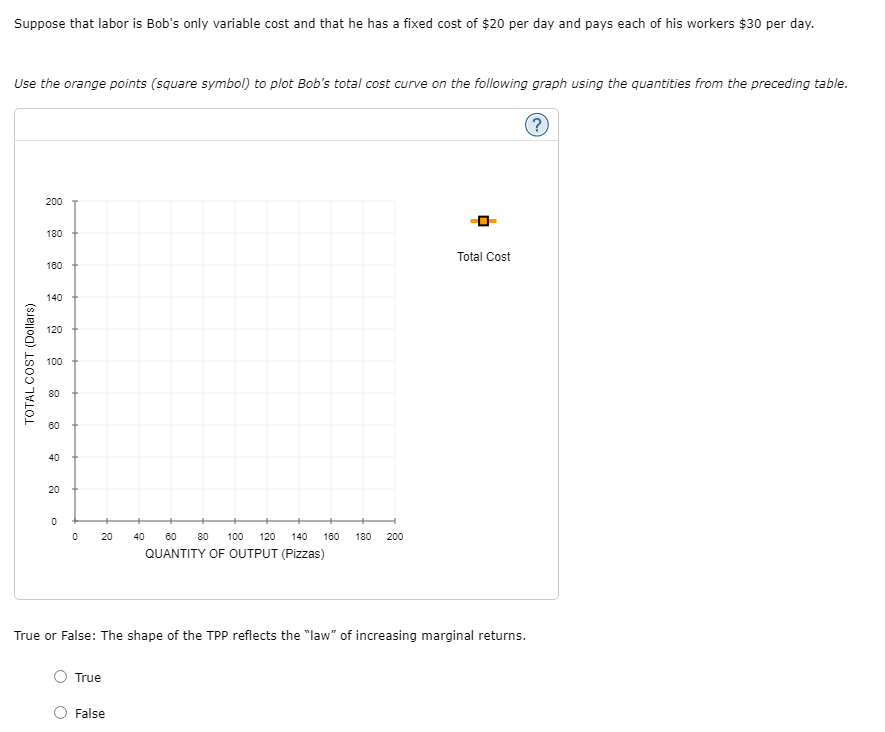Screen dimensions: 885x732
Task: Click the 180 tick on the quantity axis
Action: [x=363, y=536]
